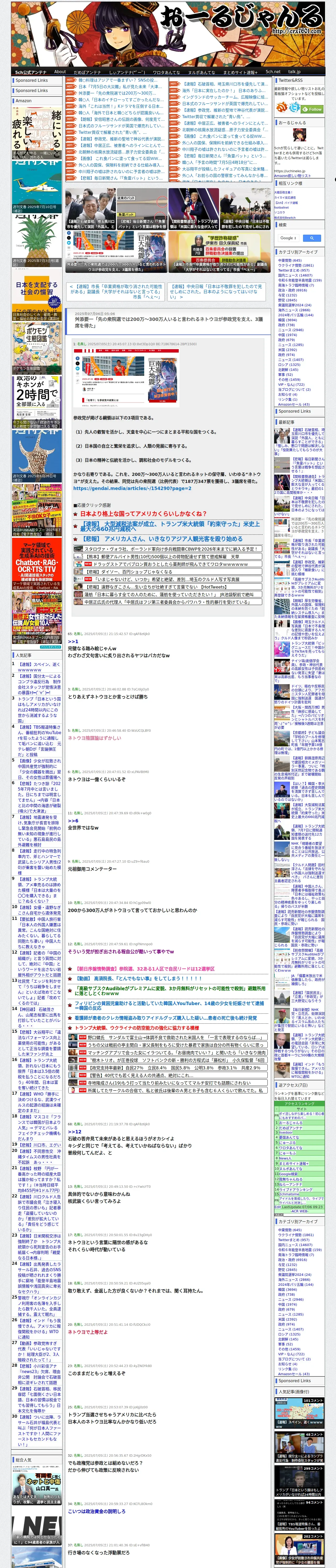The height and width of the screenshot is (1568, 336).
Task: Open next post link 中央日報「日本は不敬罪を犯した
Action: point(216,292)
